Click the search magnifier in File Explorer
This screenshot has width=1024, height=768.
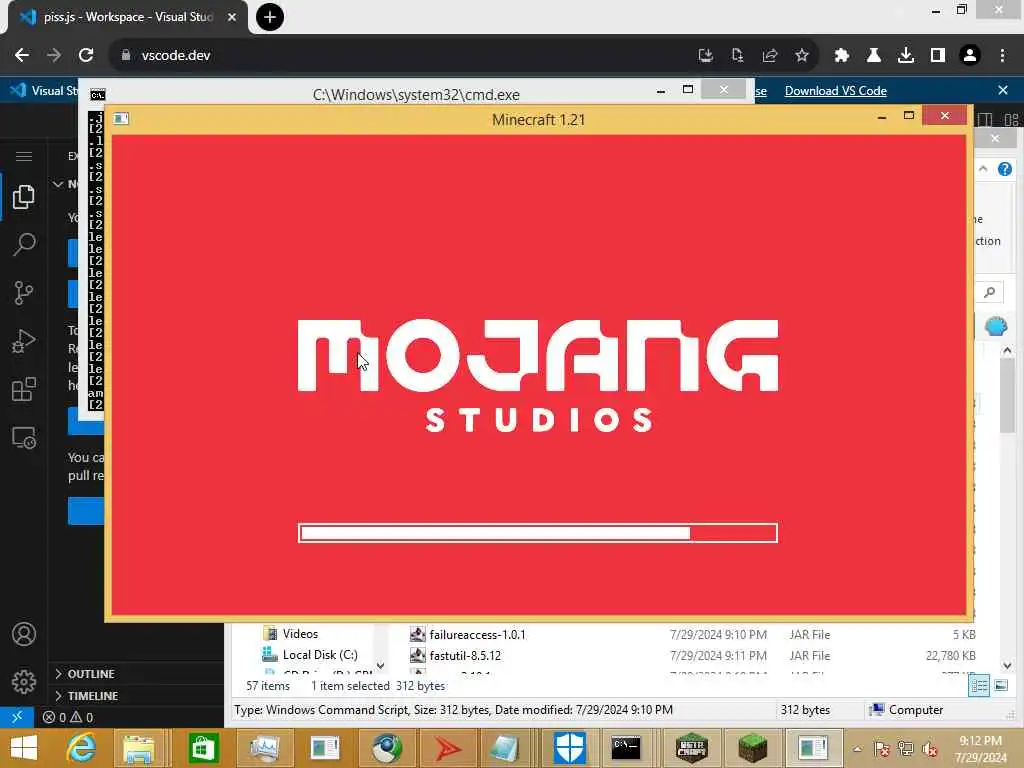(x=990, y=292)
